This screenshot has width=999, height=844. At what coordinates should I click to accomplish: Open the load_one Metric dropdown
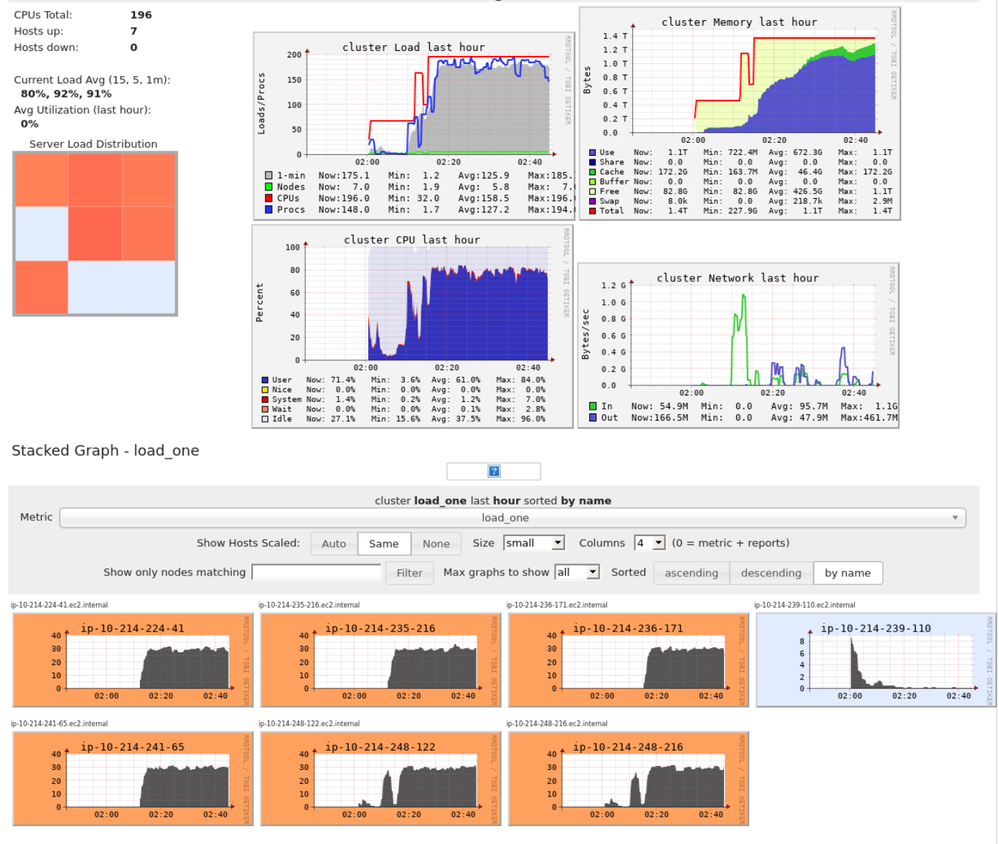click(x=512, y=518)
